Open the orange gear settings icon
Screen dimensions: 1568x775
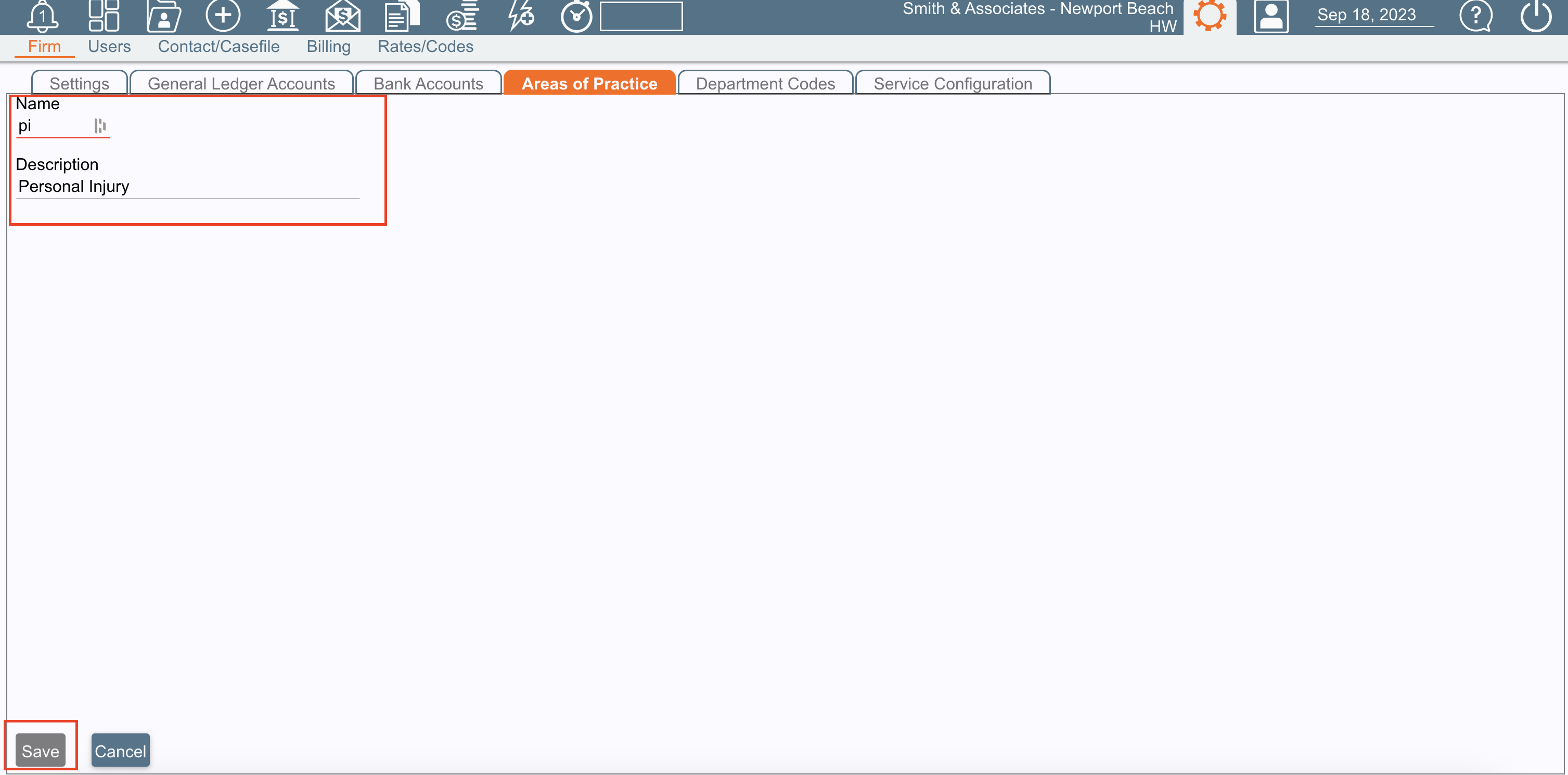[x=1209, y=15]
